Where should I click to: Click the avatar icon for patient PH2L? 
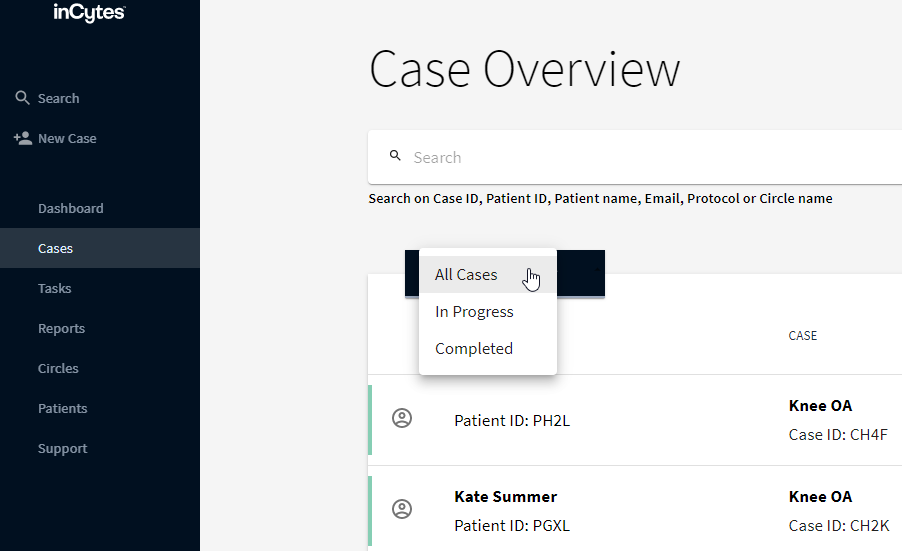(x=402, y=418)
